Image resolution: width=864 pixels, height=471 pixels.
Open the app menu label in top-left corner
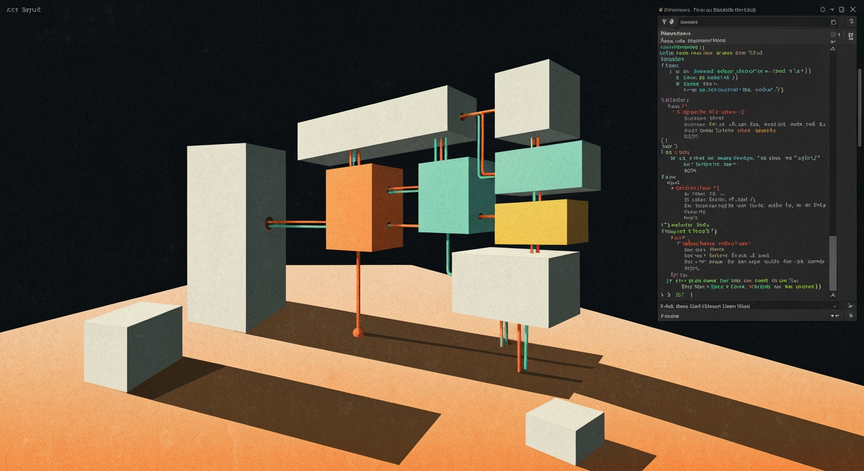[x=24, y=9]
